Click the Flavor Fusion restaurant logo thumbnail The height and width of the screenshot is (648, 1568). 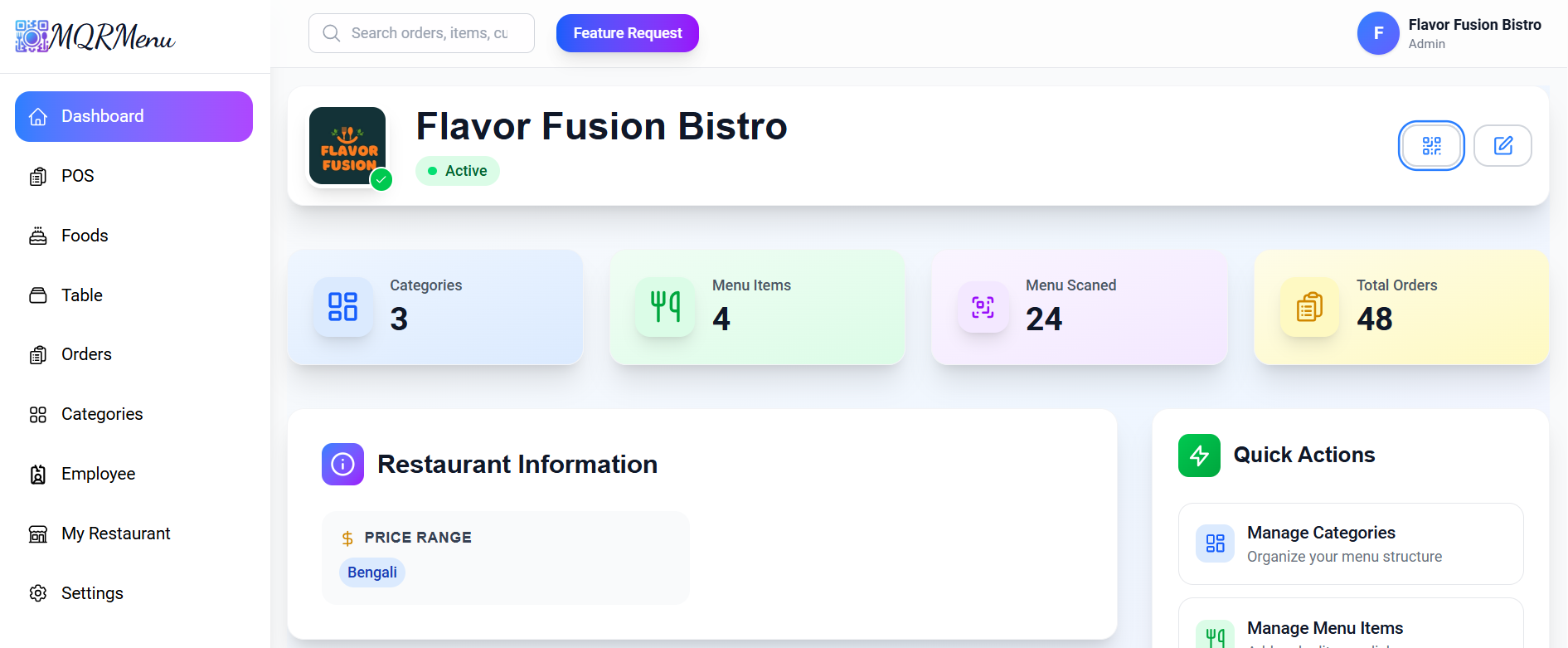coord(347,146)
